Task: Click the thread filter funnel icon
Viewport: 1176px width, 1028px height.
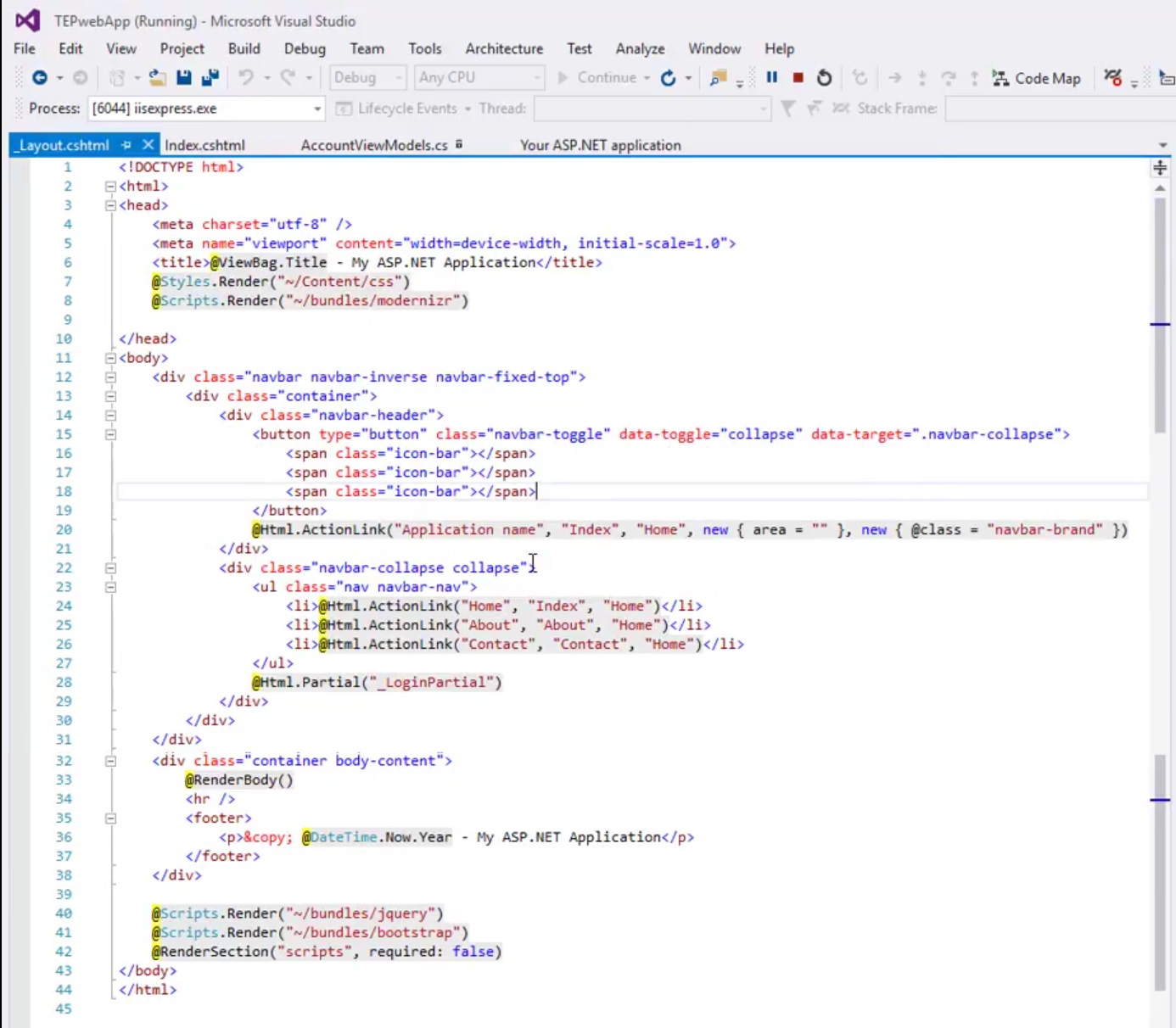Action: click(787, 109)
